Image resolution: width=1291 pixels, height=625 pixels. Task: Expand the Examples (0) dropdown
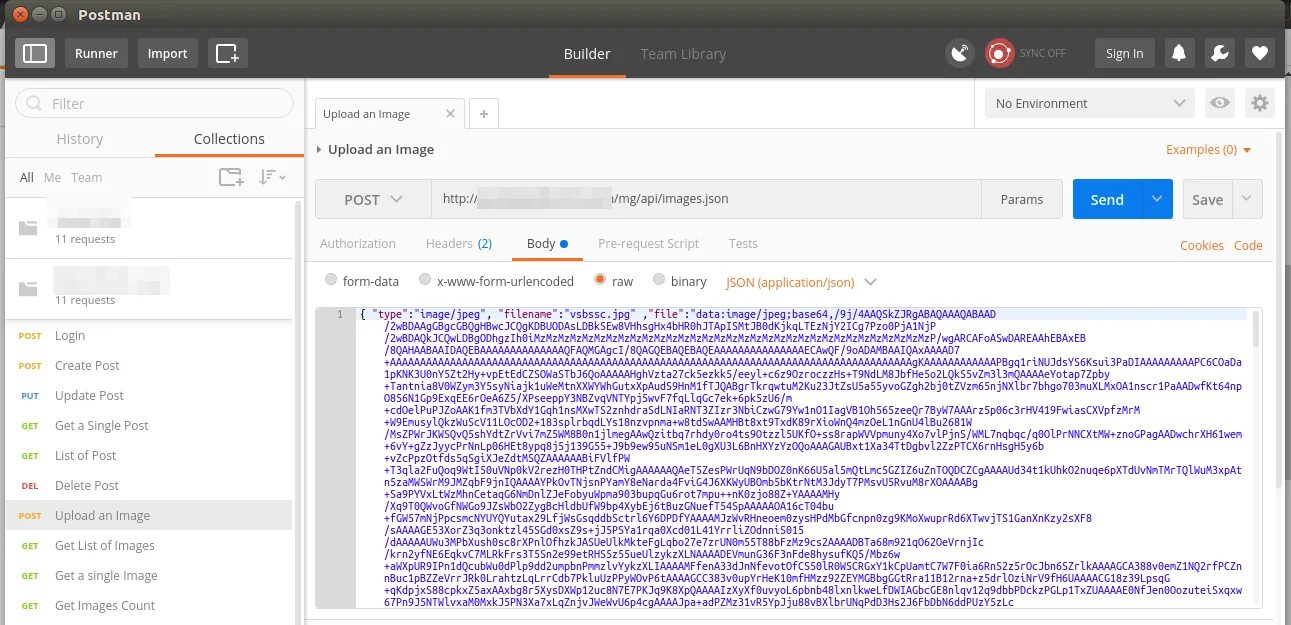[x=1209, y=149]
